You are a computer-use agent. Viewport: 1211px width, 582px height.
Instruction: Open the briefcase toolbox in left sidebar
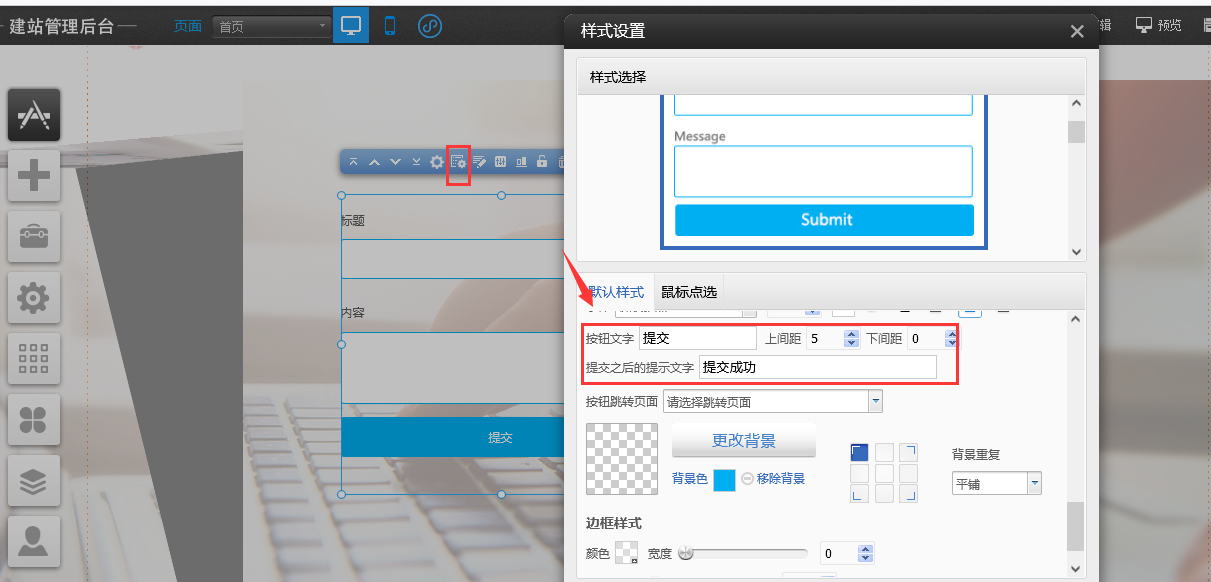pyautogui.click(x=34, y=237)
